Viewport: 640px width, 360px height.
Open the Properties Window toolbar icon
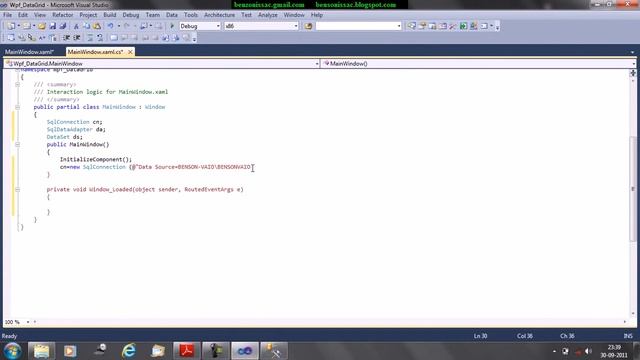pos(422,26)
